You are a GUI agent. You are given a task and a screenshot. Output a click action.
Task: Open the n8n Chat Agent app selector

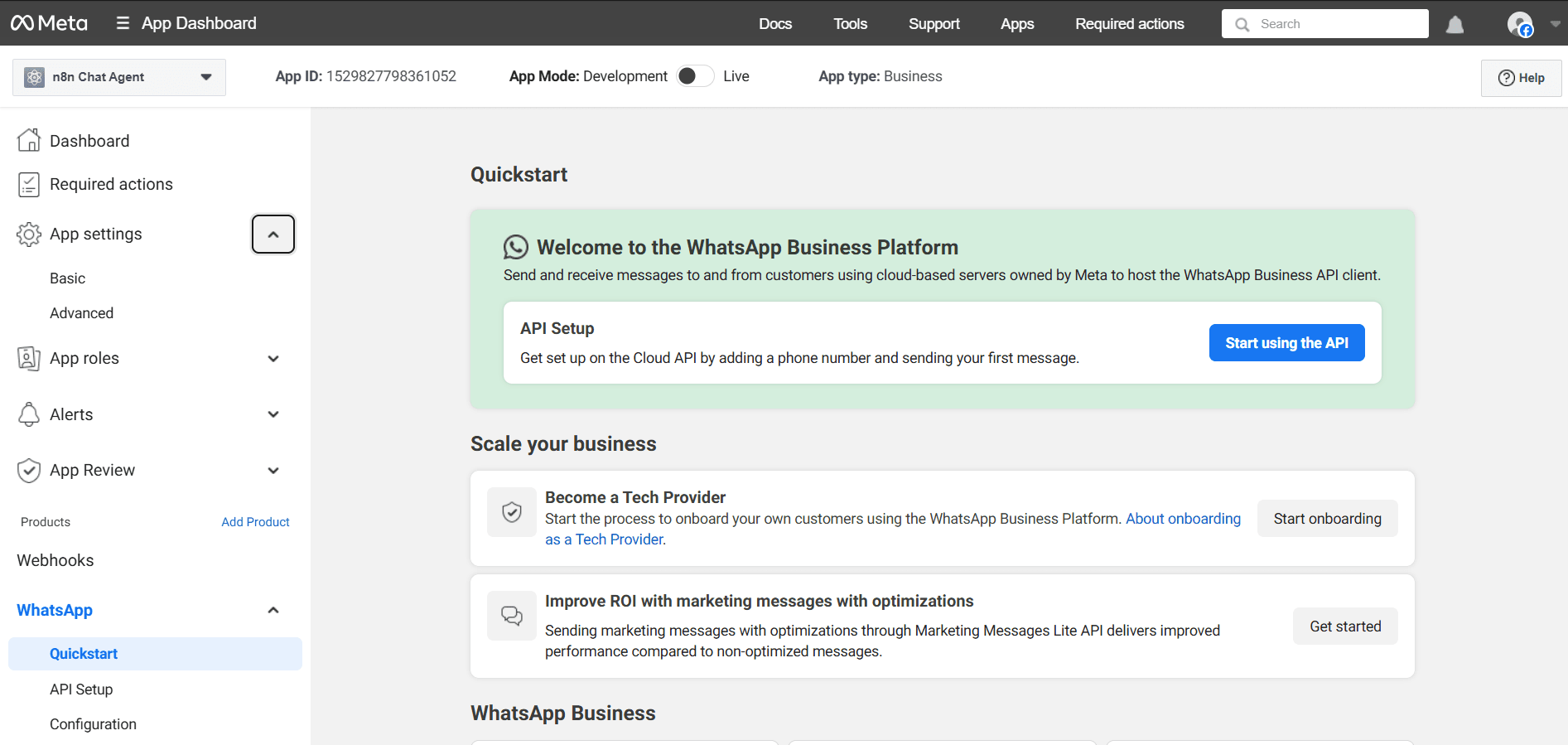(x=119, y=77)
